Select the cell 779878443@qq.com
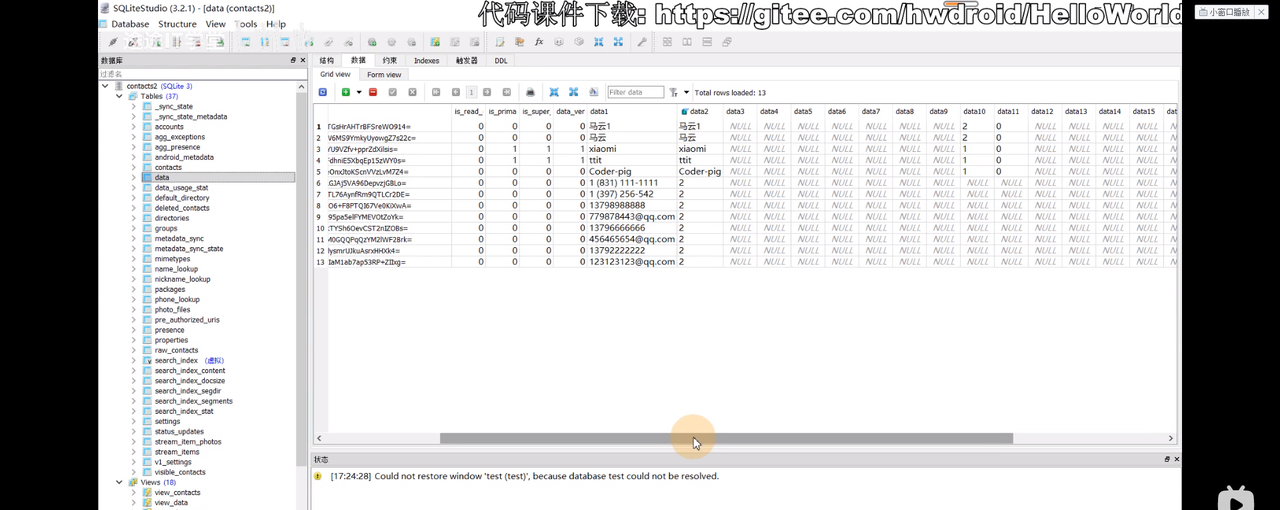 pyautogui.click(x=631, y=216)
